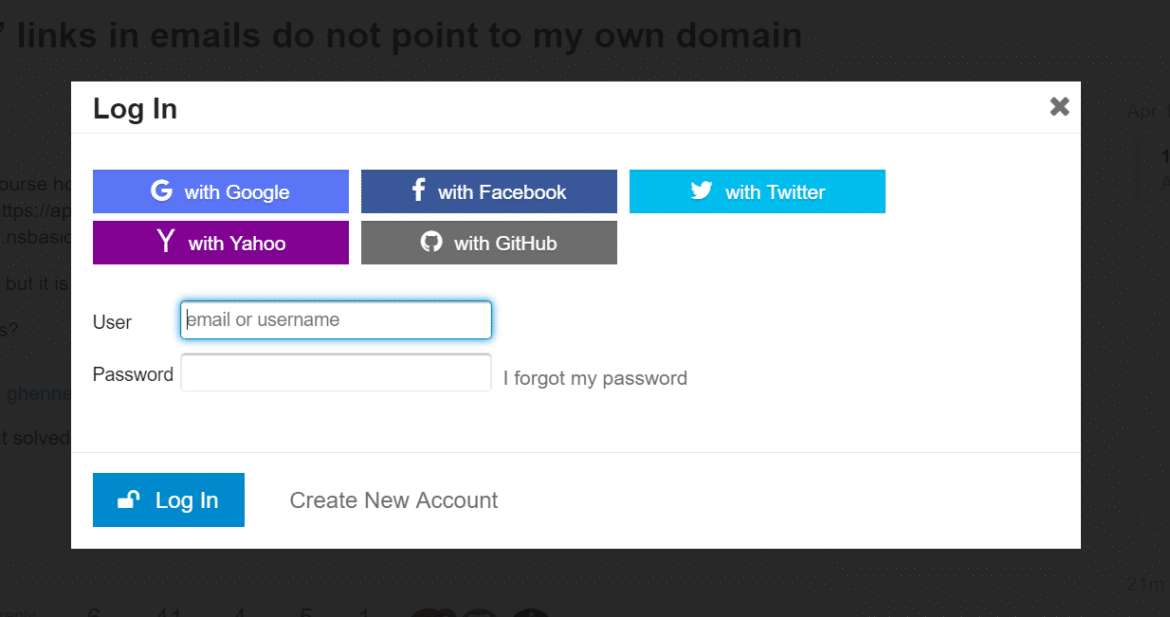
Task: Click the Yahoo 'Y' logo icon
Action: click(x=166, y=241)
